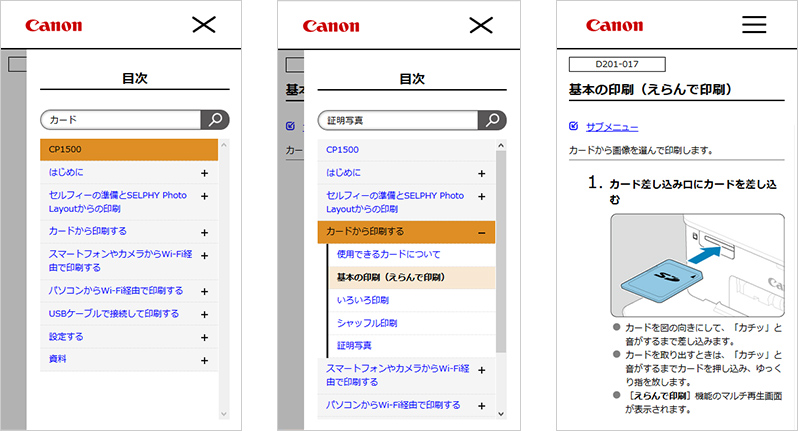Select シャッフル印刷 in the contents list

[x=367, y=323]
